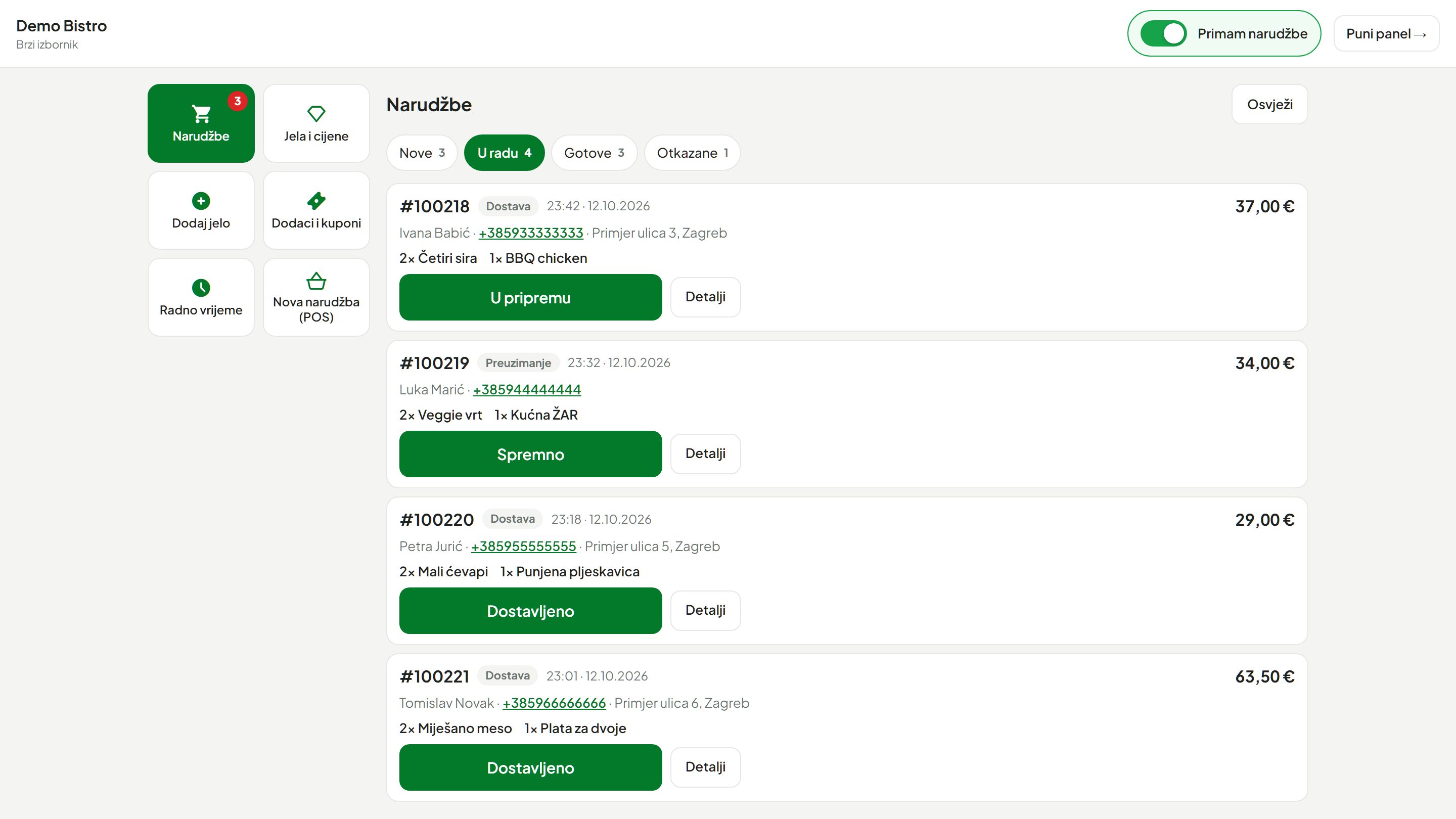Click order number #100220

tap(436, 519)
